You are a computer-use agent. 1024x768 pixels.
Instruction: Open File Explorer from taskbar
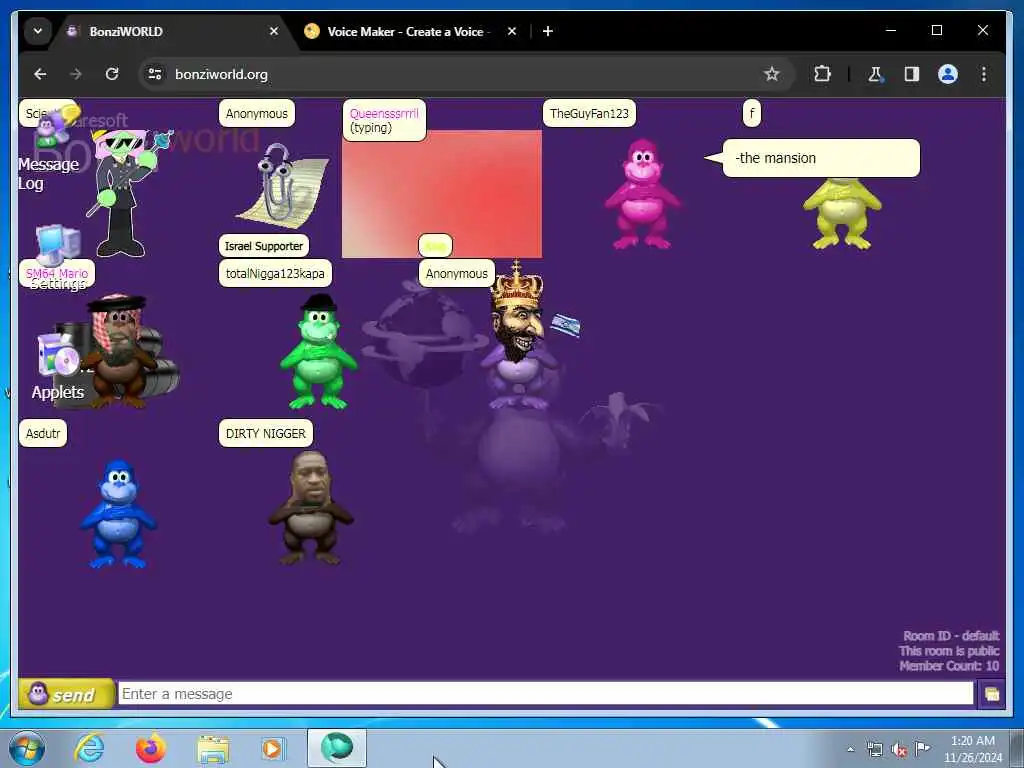tap(214, 748)
